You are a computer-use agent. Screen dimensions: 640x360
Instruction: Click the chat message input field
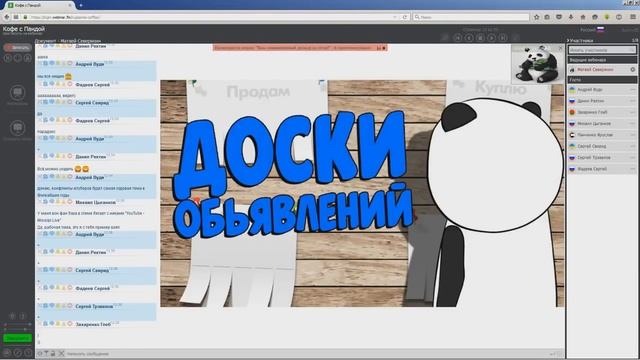tap(306, 354)
